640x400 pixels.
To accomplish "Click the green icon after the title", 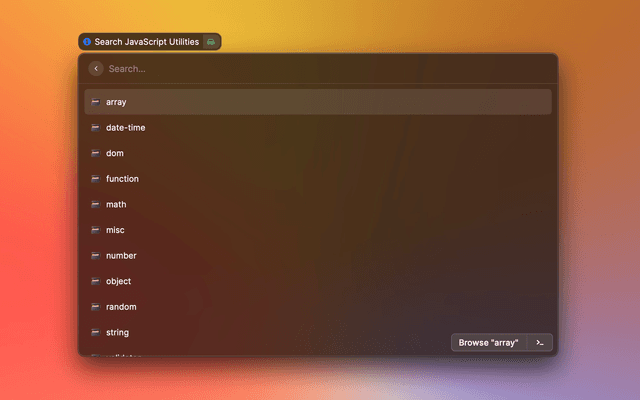I will pos(210,42).
